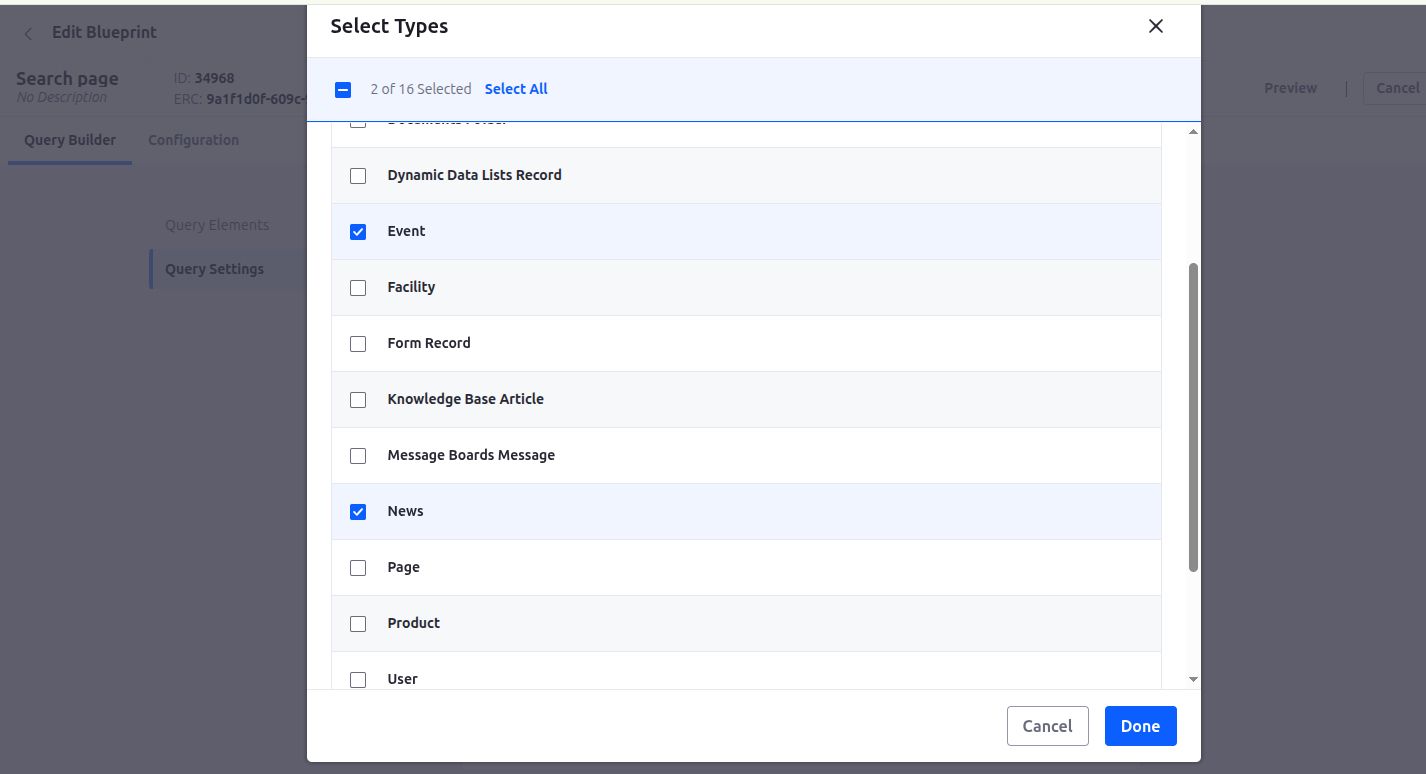Go back from Edit Blueprint
Viewport: 1426px width, 774px height.
click(x=28, y=33)
